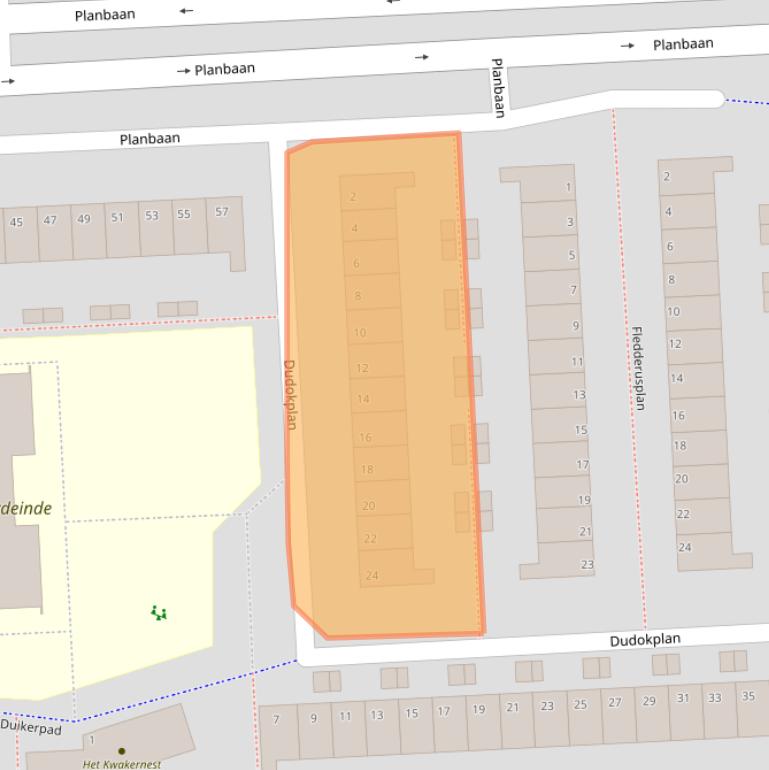
Task: Click the one-way arrow beside the rightmost Planbaan label
Action: click(x=627, y=46)
